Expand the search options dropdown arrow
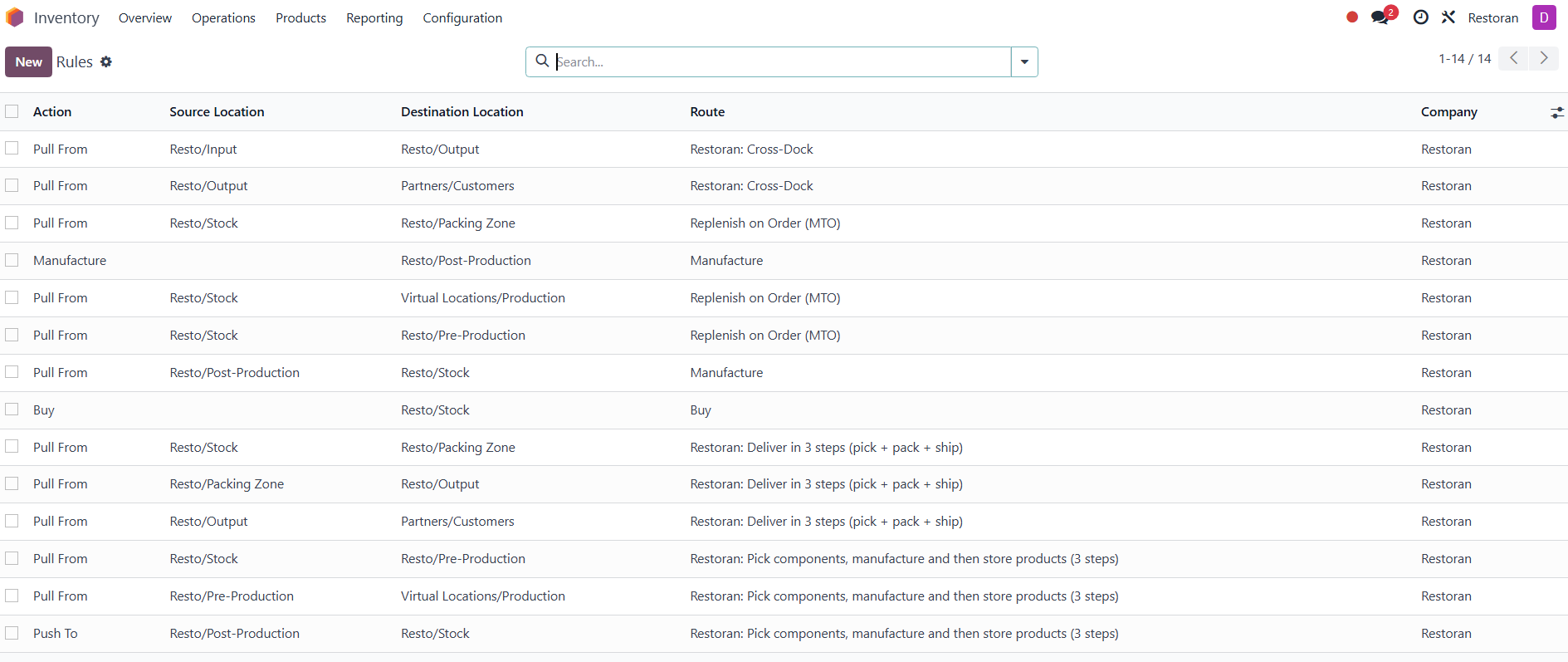 1024,61
